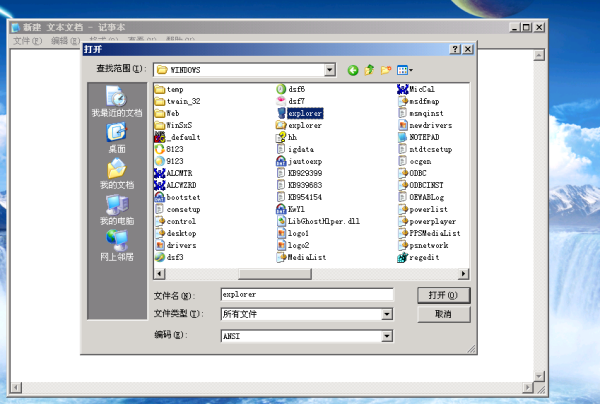The height and width of the screenshot is (404, 600).
Task: Open the temp folder
Action: 174,90
